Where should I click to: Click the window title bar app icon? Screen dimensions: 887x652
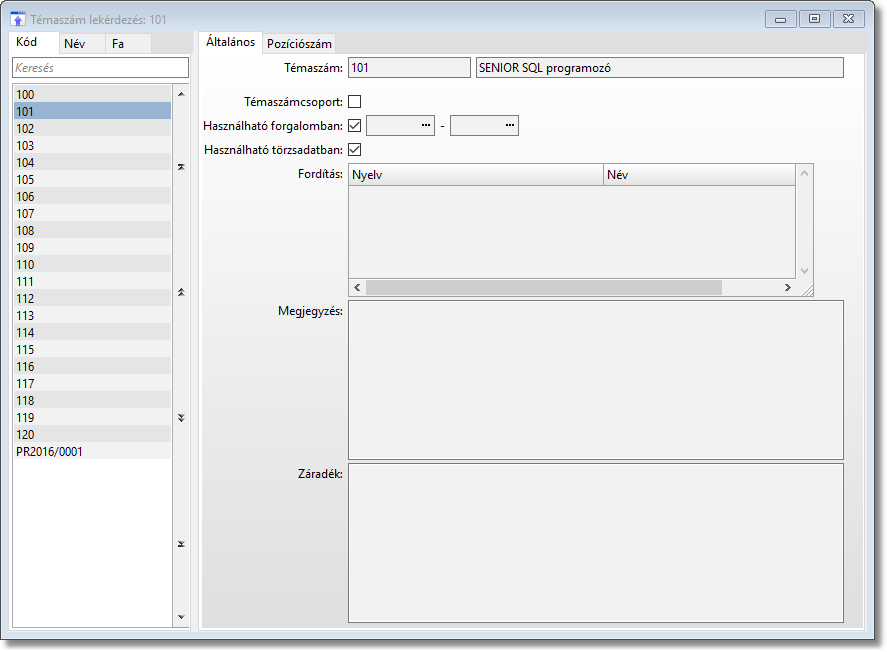tap(17, 18)
